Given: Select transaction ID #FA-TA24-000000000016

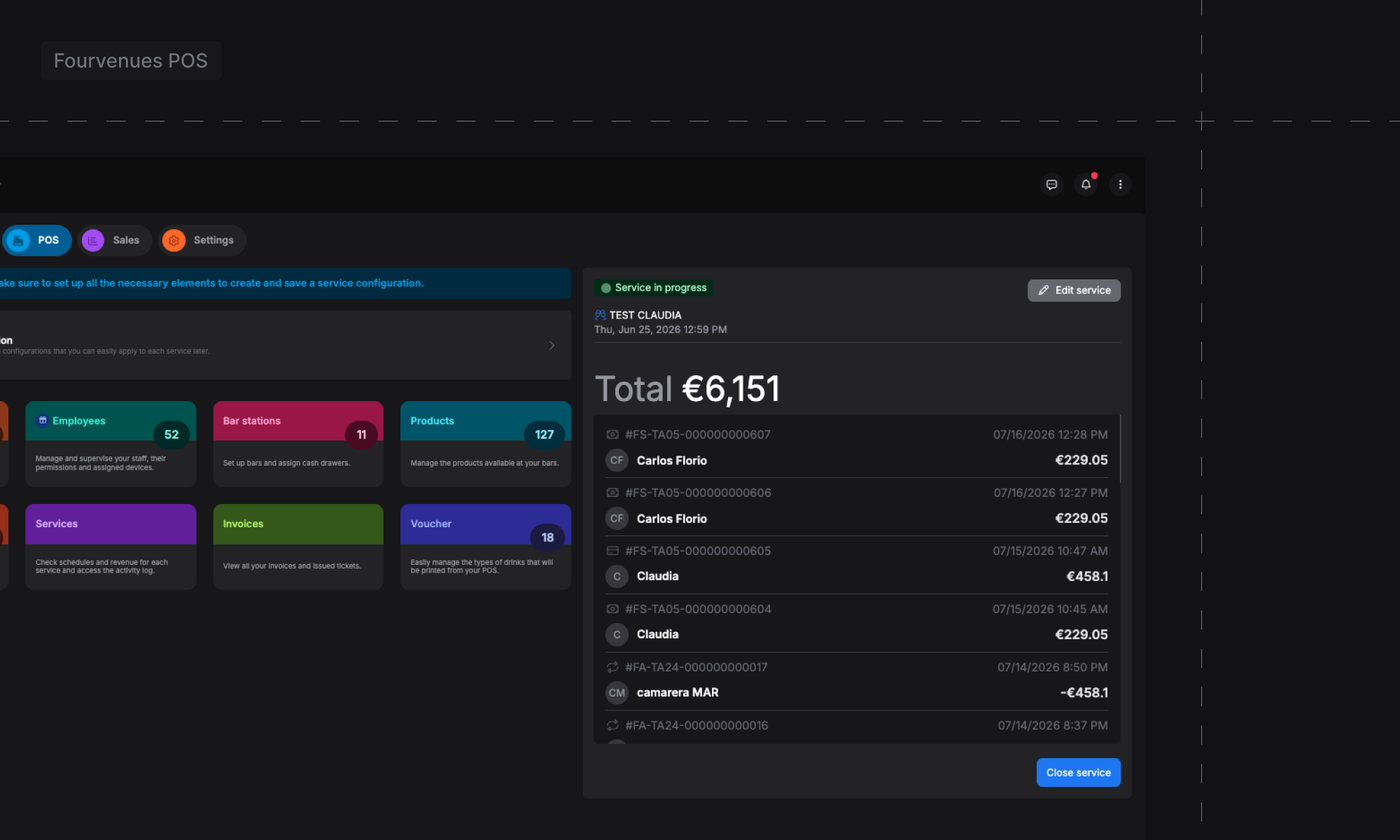Looking at the screenshot, I should [x=696, y=725].
